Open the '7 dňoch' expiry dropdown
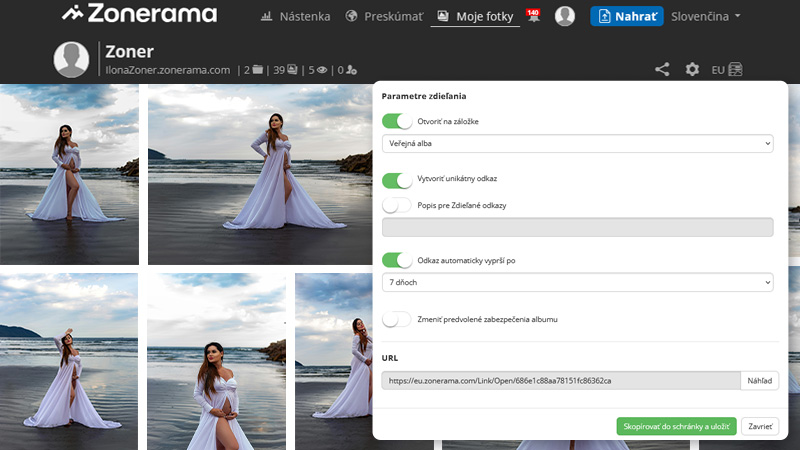The height and width of the screenshot is (450, 800). [577, 283]
